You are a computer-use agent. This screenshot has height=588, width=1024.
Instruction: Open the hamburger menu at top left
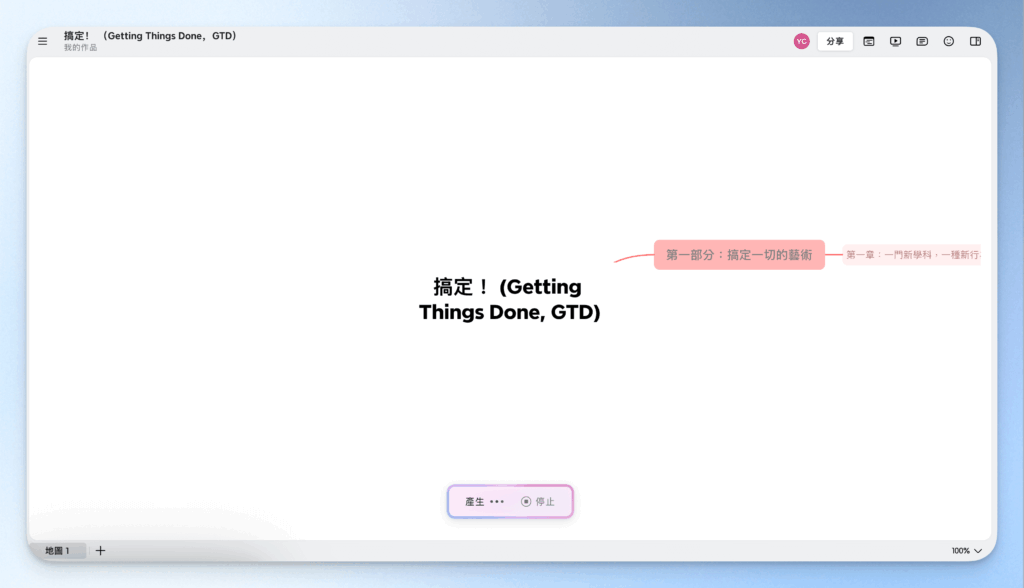(42, 41)
